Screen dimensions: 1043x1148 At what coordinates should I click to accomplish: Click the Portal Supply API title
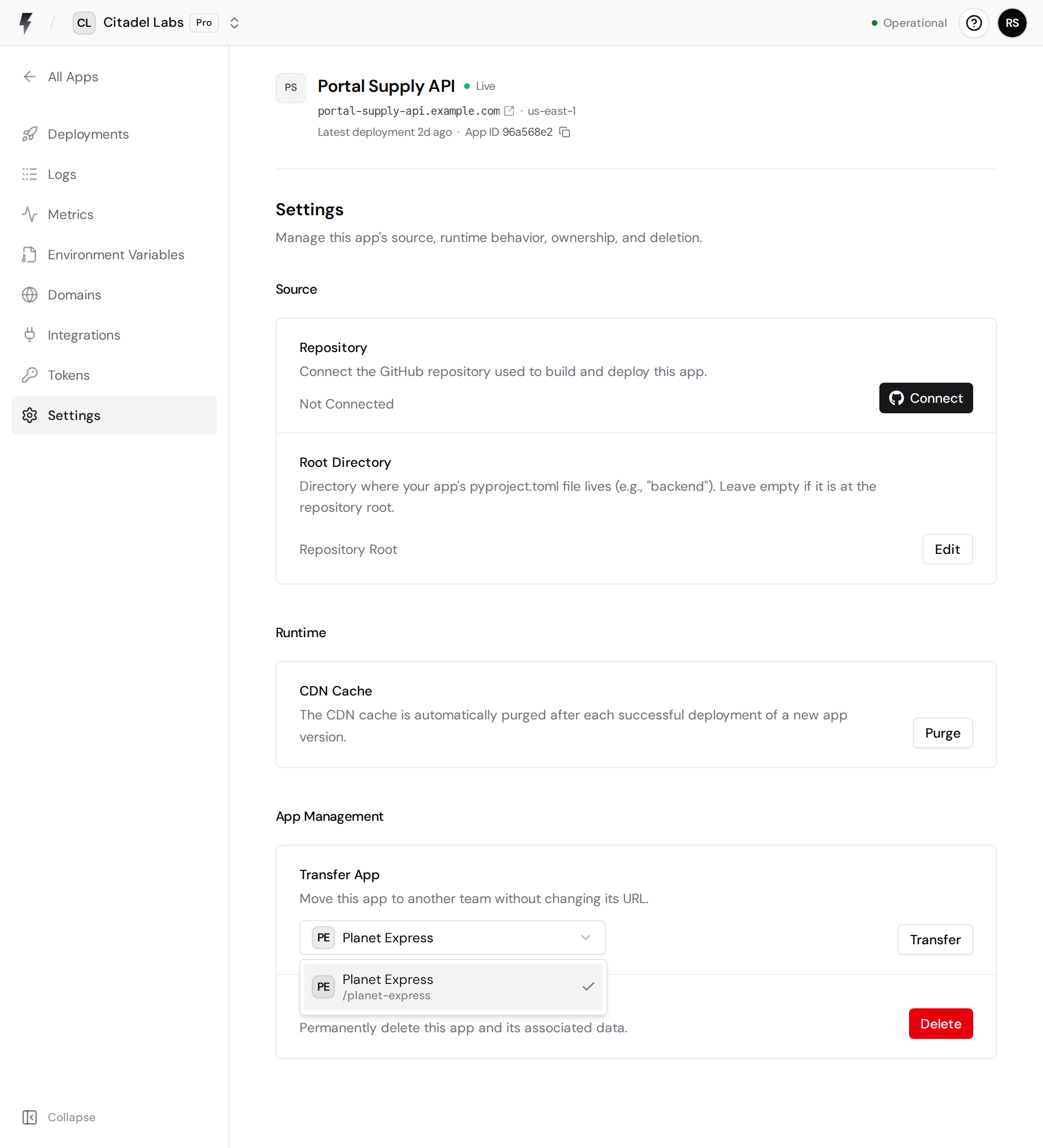click(x=386, y=86)
